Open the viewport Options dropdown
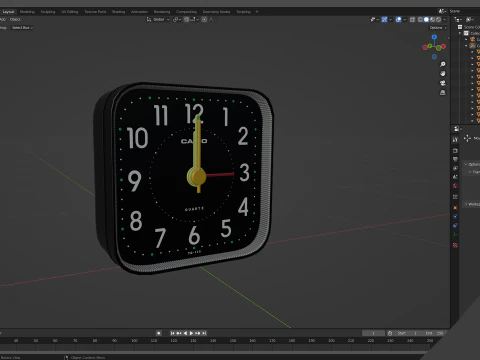The image size is (480, 360). 438,28
